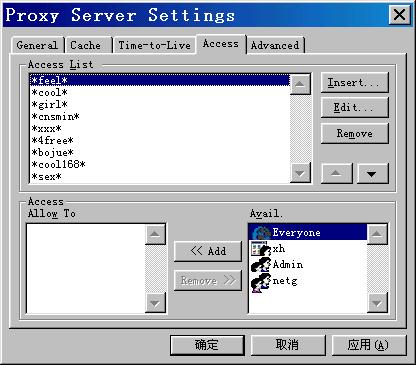Select the *cool168* entry
Image resolution: width=416 pixels, height=365 pixels.
160,164
